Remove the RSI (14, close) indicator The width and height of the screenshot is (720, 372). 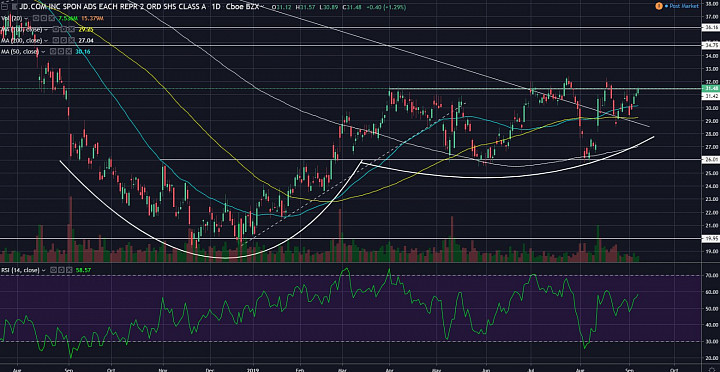69,270
